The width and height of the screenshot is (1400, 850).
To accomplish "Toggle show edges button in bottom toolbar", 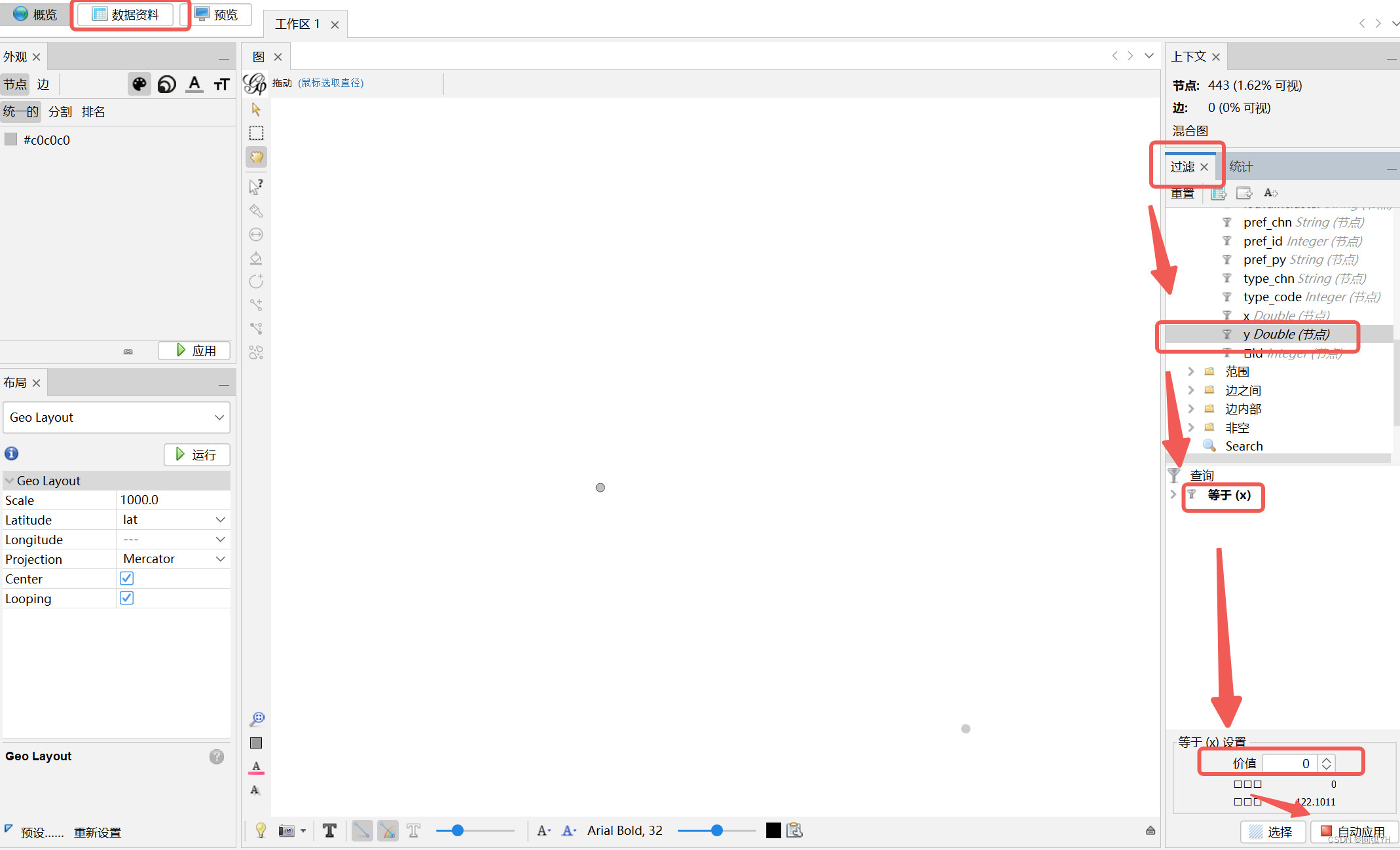I will [x=361, y=830].
